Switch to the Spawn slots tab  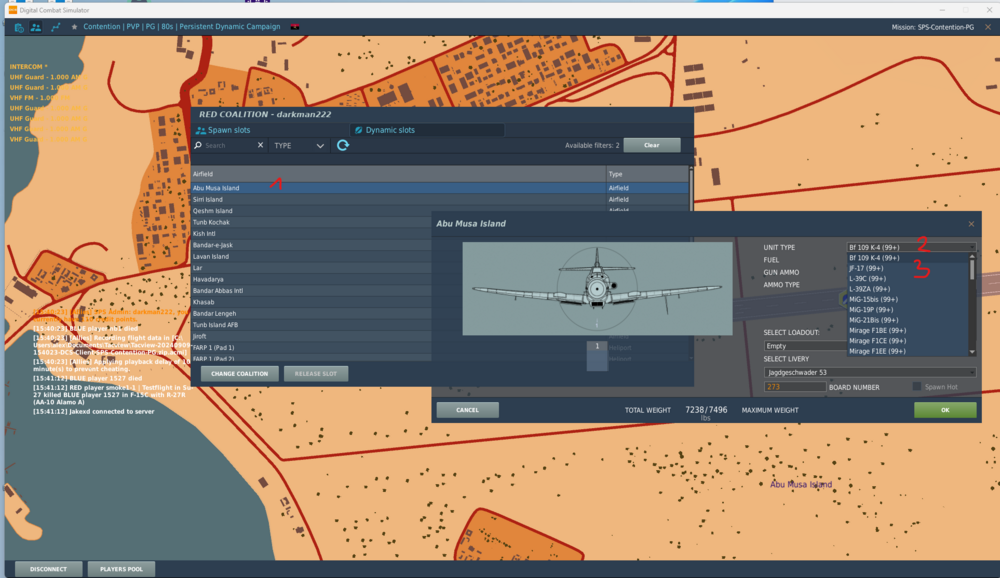(229, 130)
